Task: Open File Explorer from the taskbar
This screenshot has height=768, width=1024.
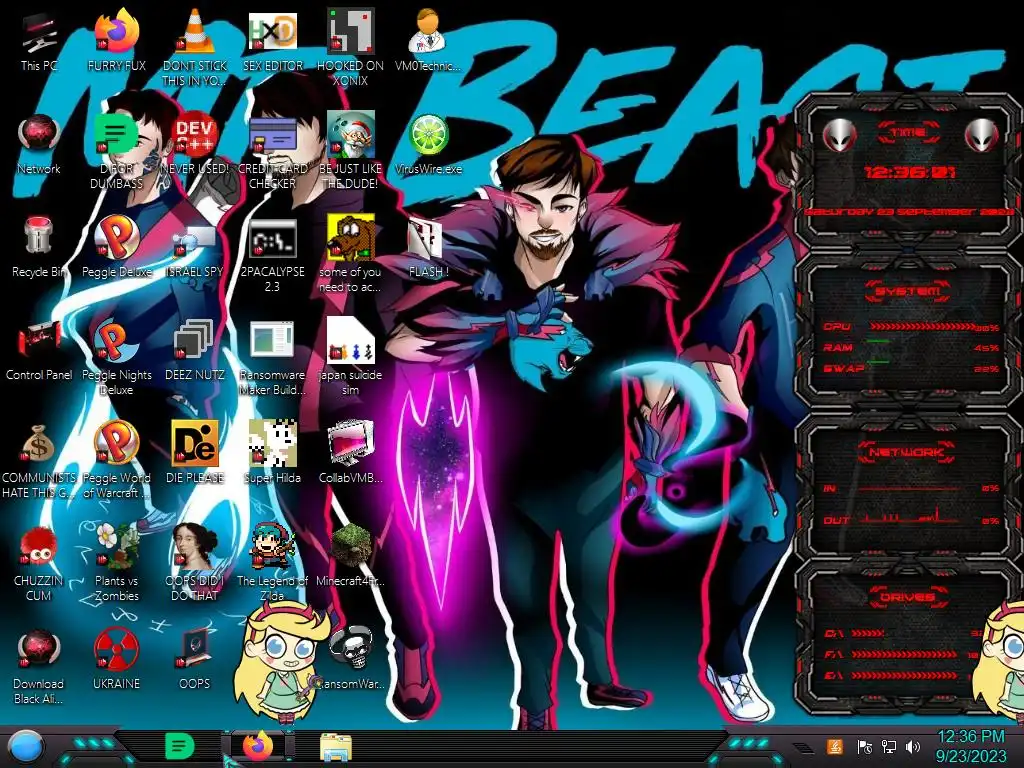Action: pyautogui.click(x=336, y=748)
